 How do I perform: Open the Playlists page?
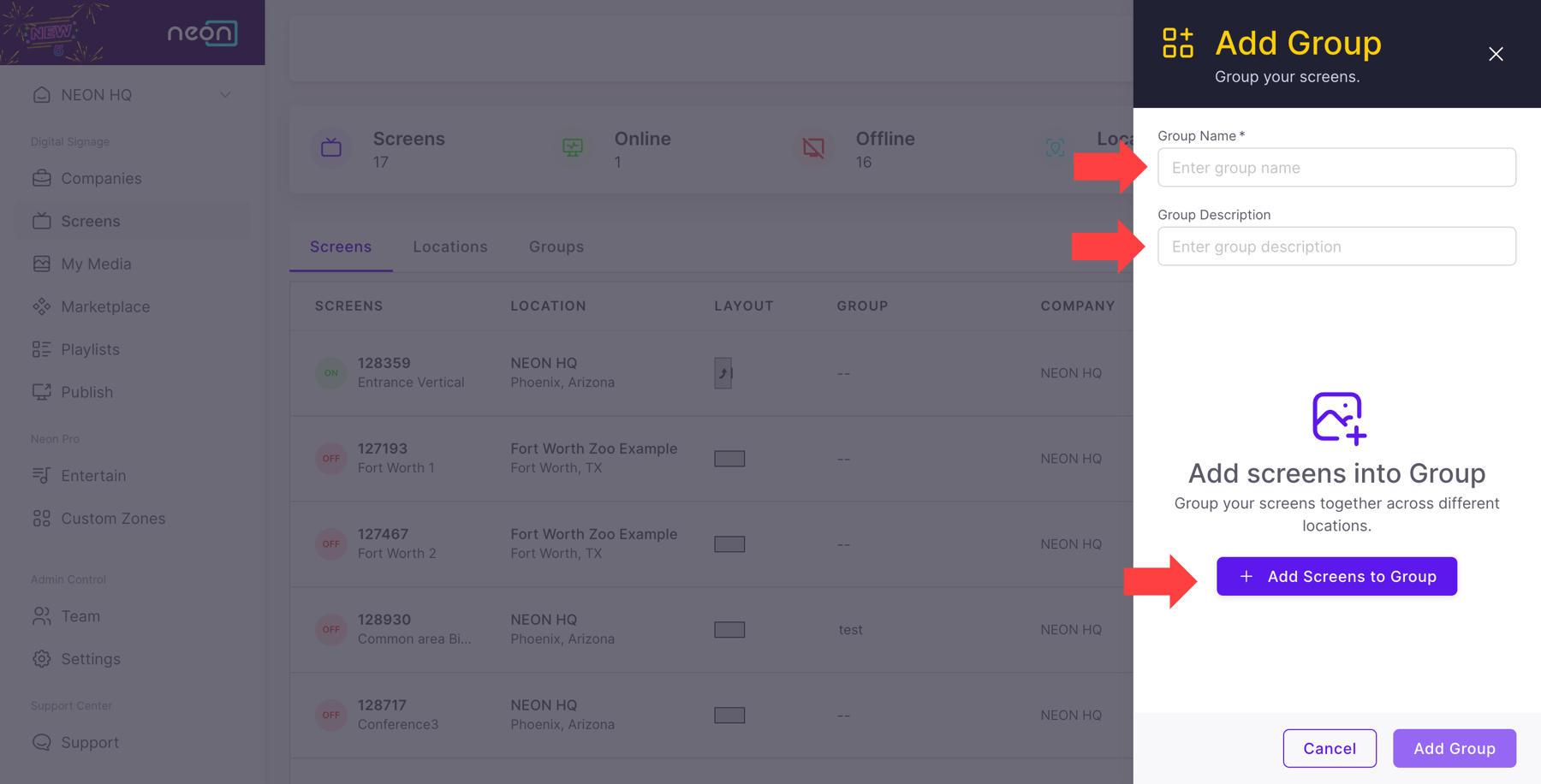(x=90, y=349)
